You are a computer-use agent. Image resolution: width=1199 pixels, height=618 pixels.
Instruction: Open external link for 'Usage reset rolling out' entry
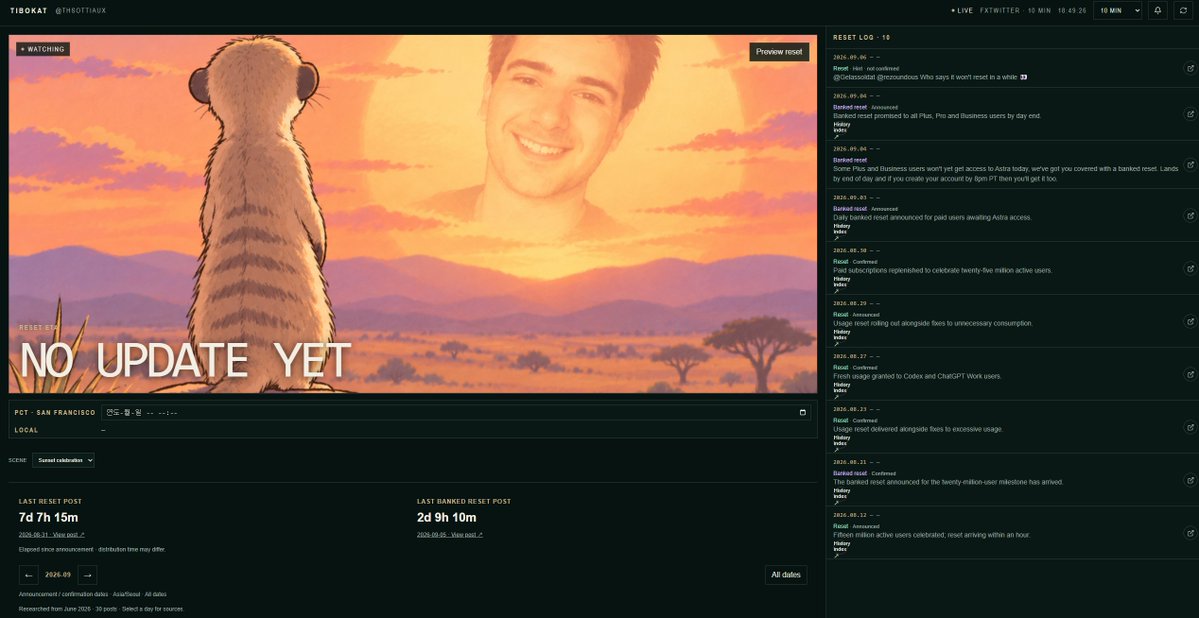click(x=1190, y=321)
